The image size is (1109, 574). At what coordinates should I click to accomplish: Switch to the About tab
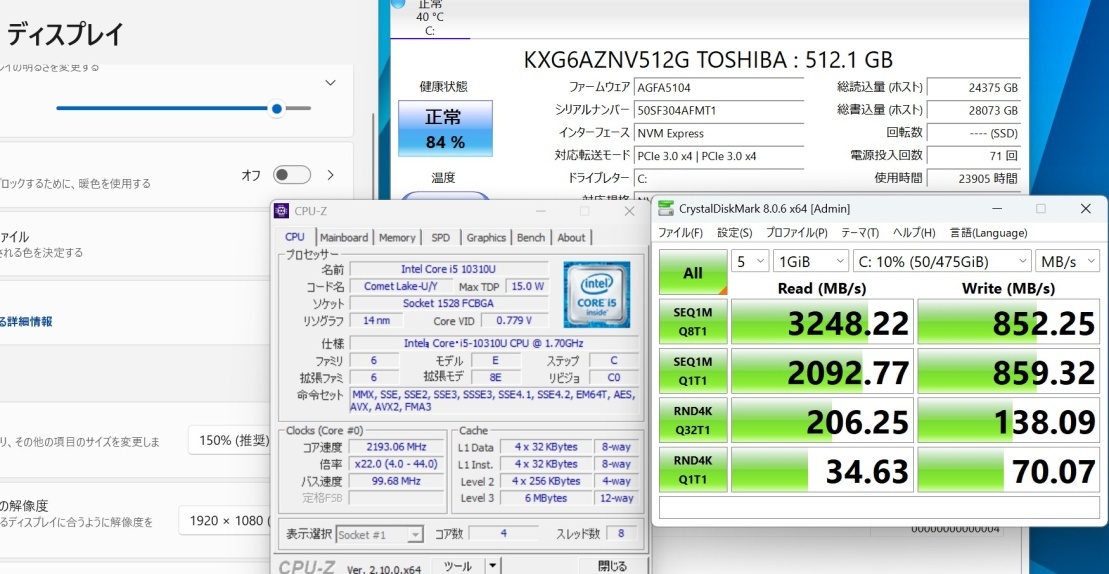[571, 238]
